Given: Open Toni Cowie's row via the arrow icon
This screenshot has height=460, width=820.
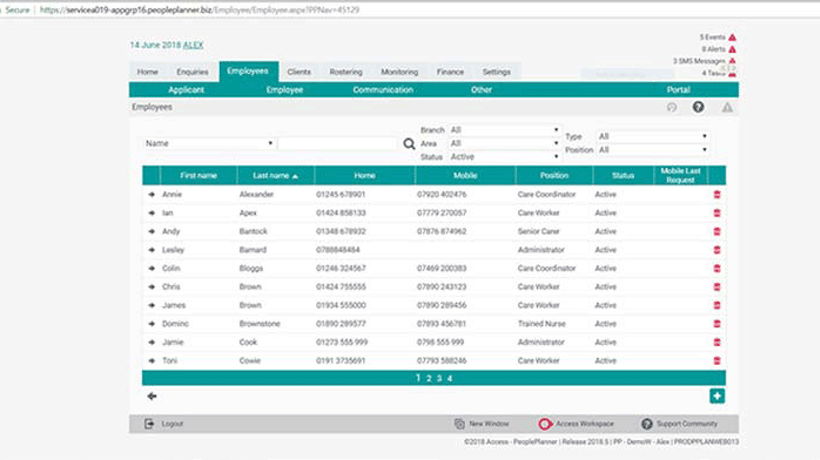Looking at the screenshot, I should click(152, 361).
